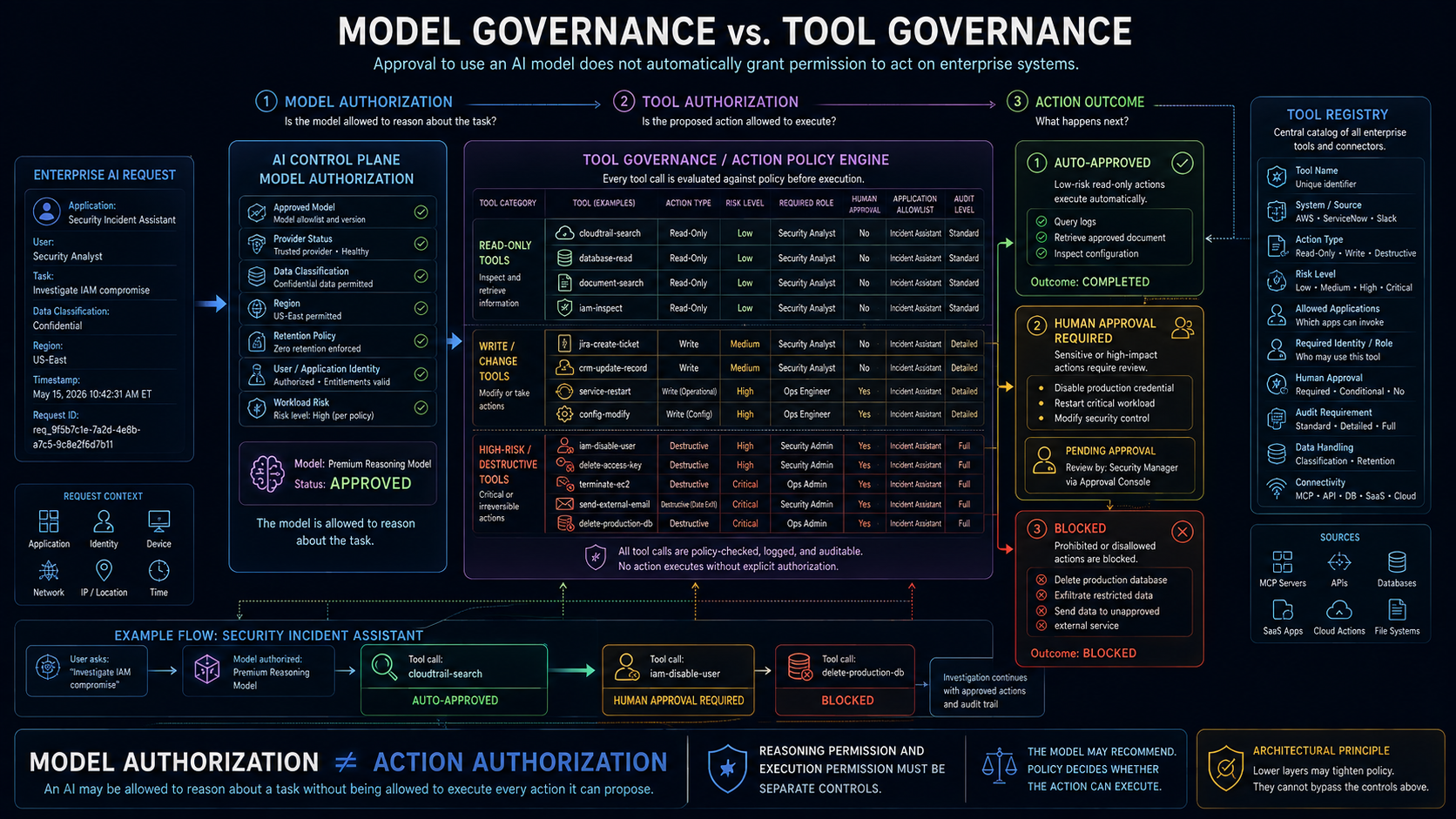1456x819 pixels.
Task: Click the check mark for Provider Status
Action: click(421, 244)
